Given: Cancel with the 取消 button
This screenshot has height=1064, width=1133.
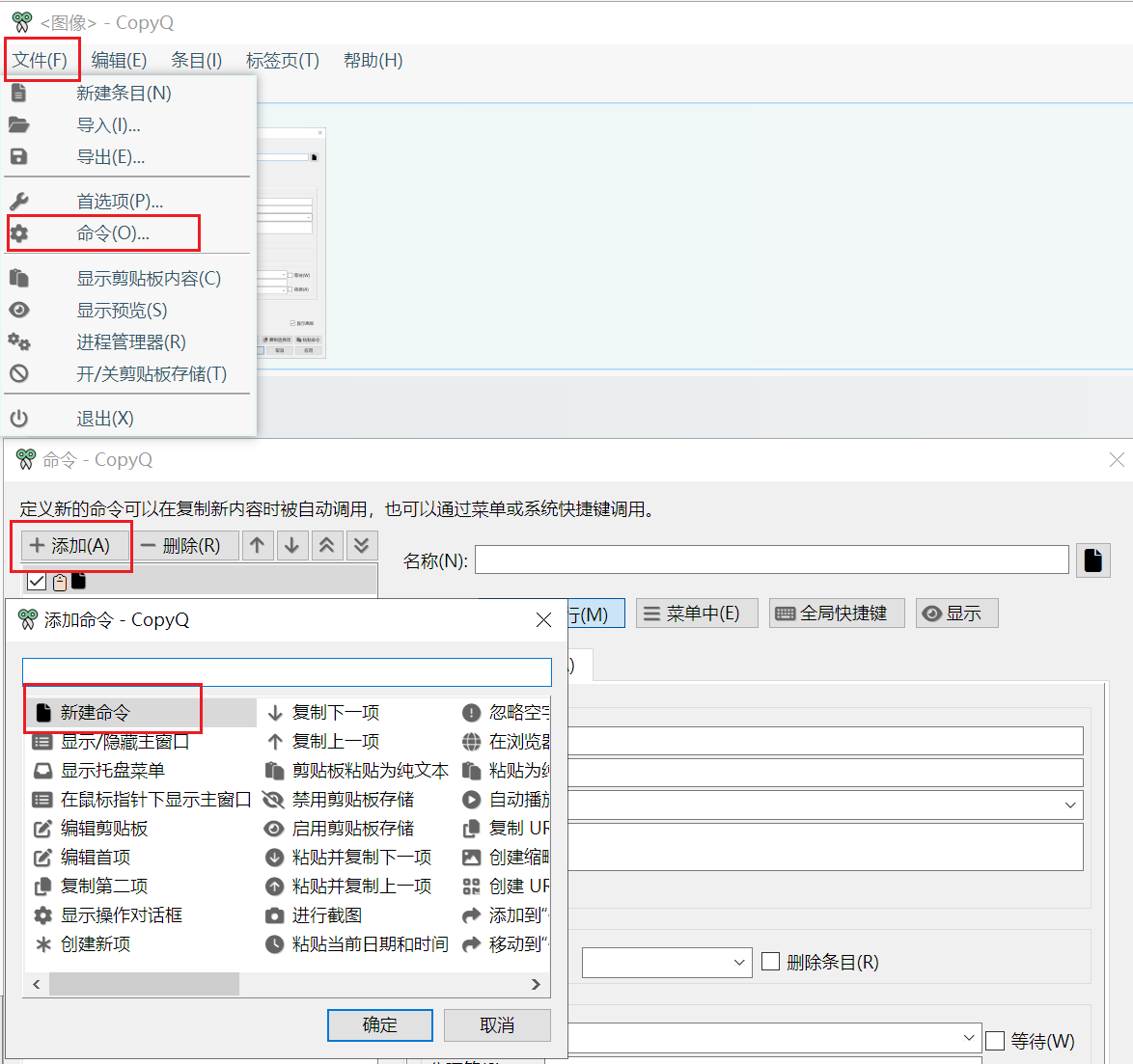Looking at the screenshot, I should tap(497, 1025).
